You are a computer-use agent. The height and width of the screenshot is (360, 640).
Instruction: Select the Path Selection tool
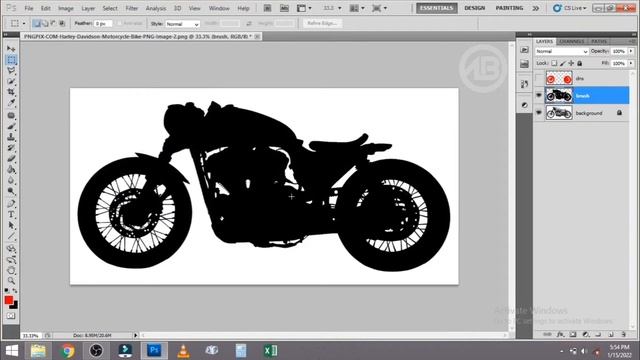point(11,225)
